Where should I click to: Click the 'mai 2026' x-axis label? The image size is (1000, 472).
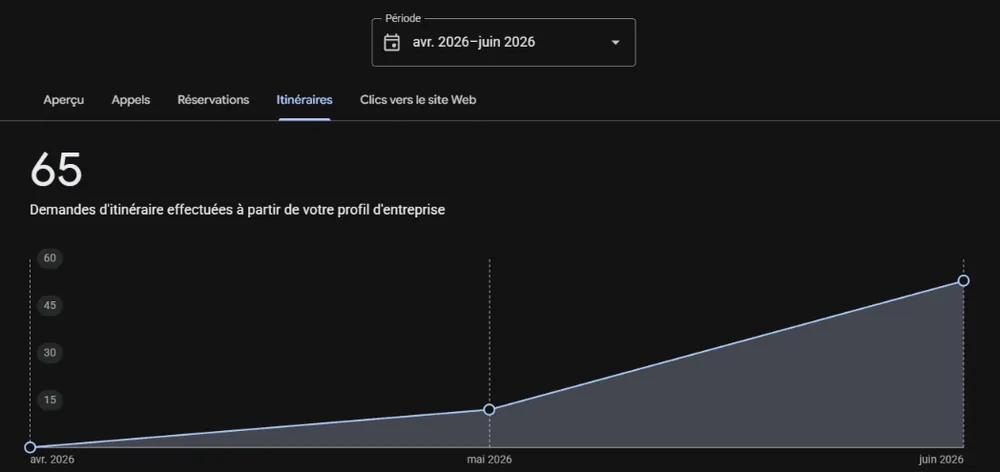tap(489, 460)
